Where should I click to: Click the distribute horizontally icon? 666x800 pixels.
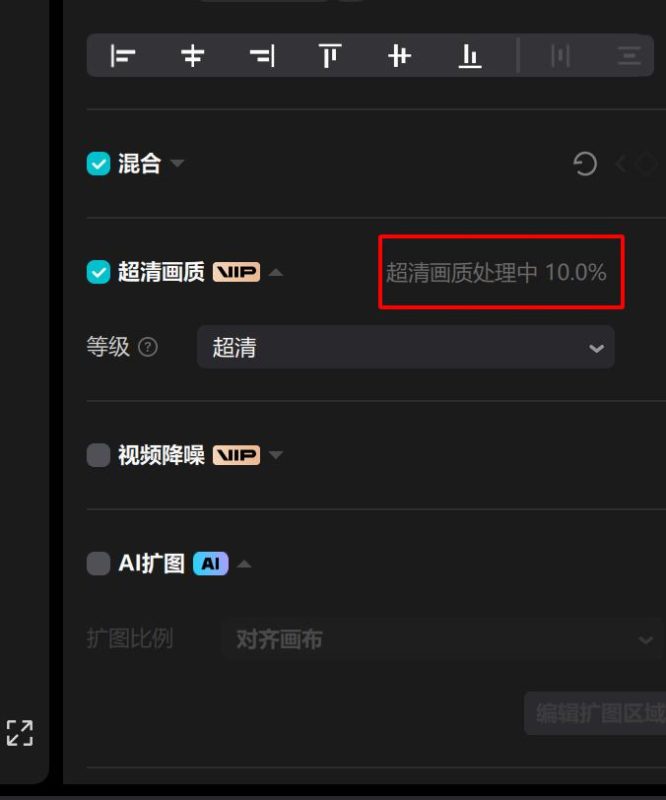click(x=560, y=56)
